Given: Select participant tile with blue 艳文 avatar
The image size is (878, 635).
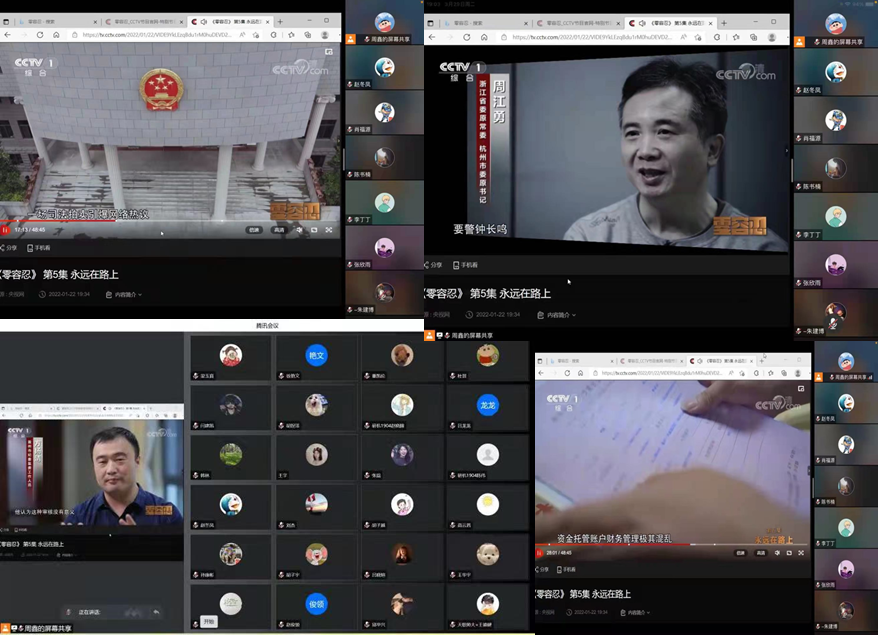Looking at the screenshot, I should (x=317, y=356).
